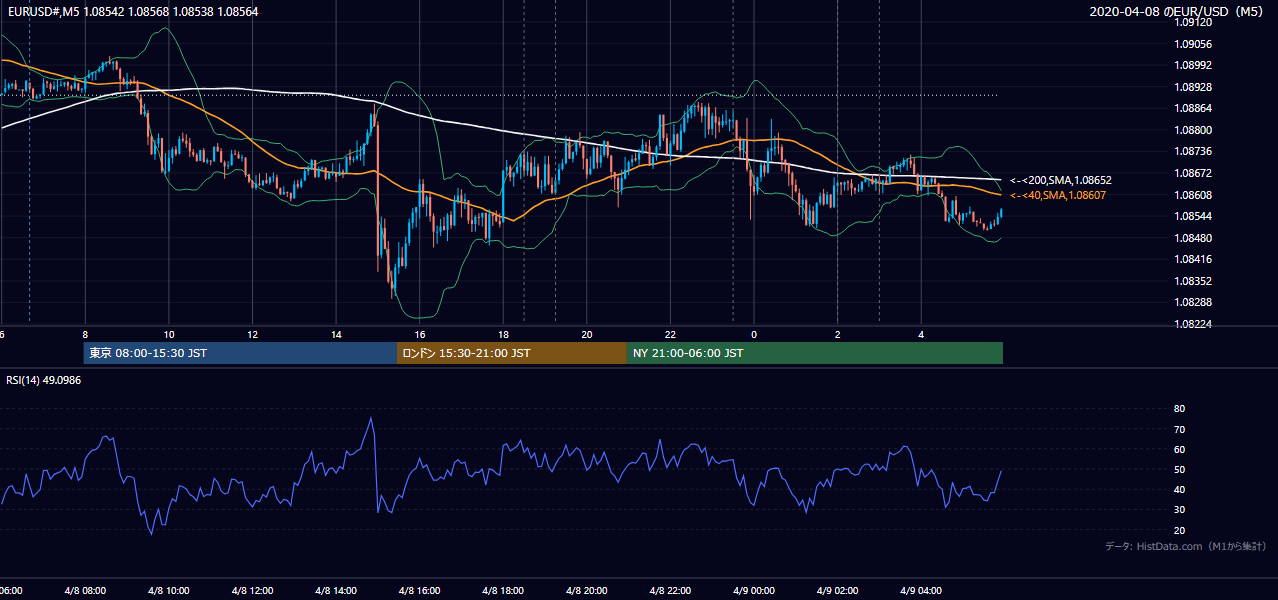Click the 1.08480 price axis label
The image size is (1278, 600).
pos(1193,238)
